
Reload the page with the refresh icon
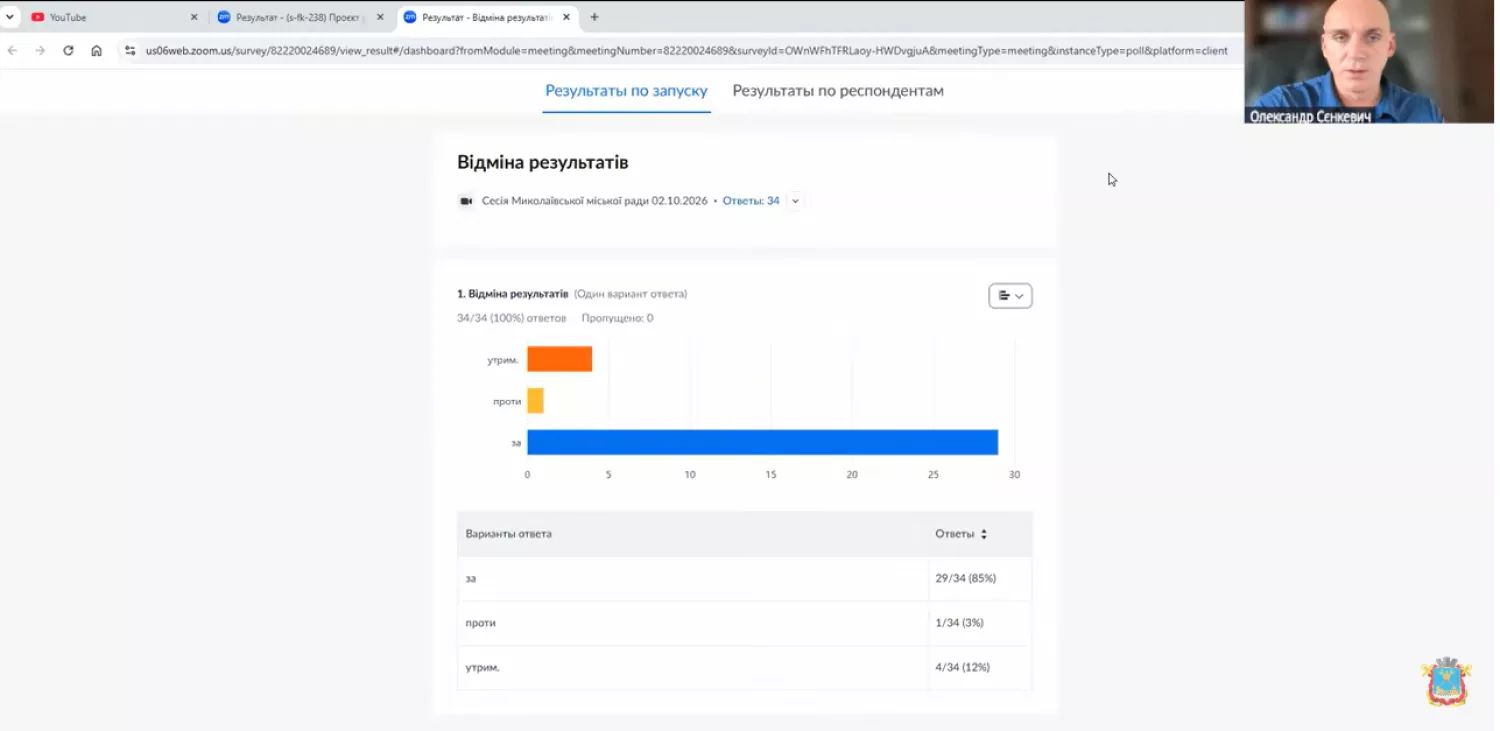[x=68, y=50]
